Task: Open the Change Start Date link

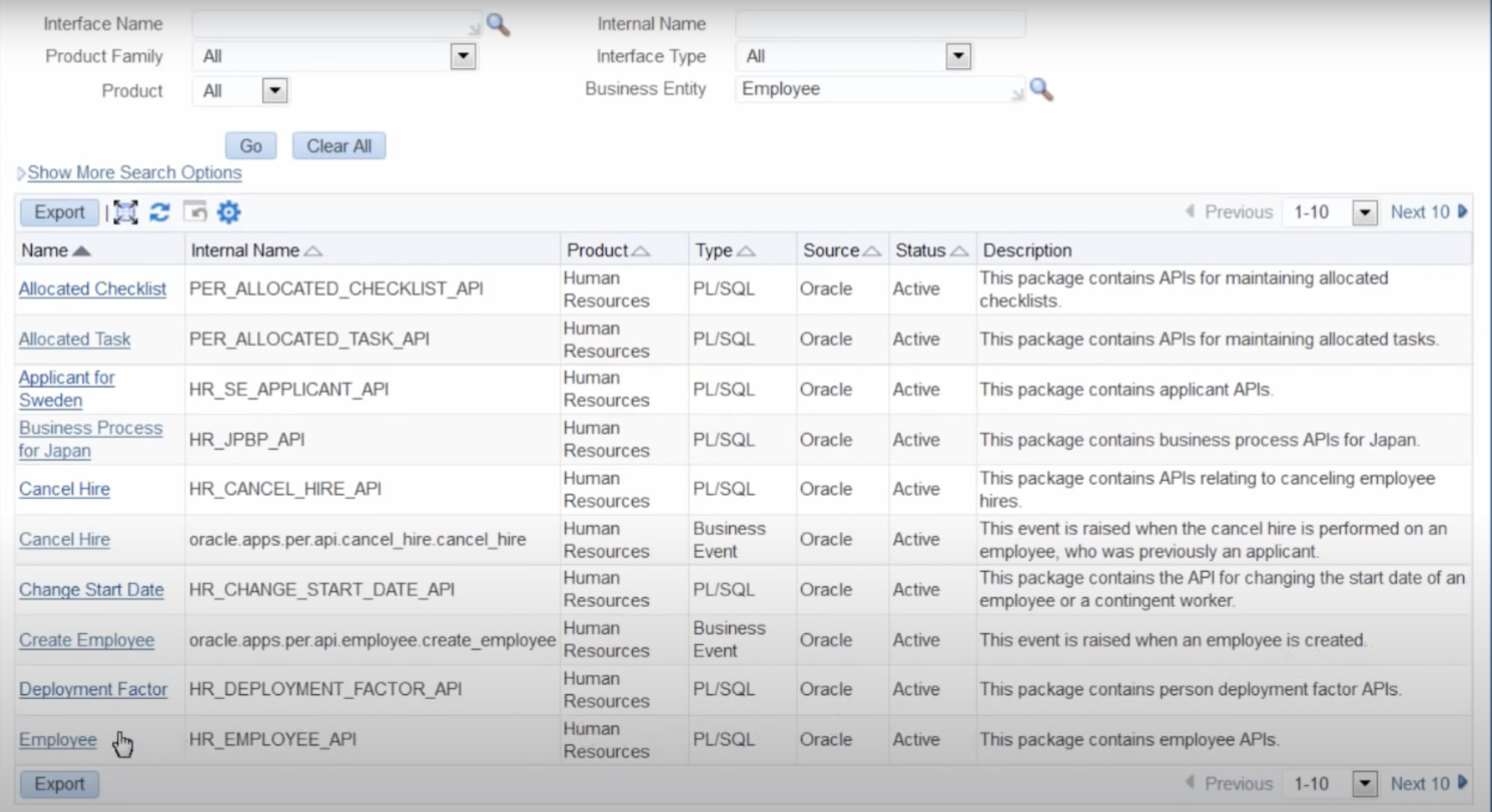Action: pos(91,590)
